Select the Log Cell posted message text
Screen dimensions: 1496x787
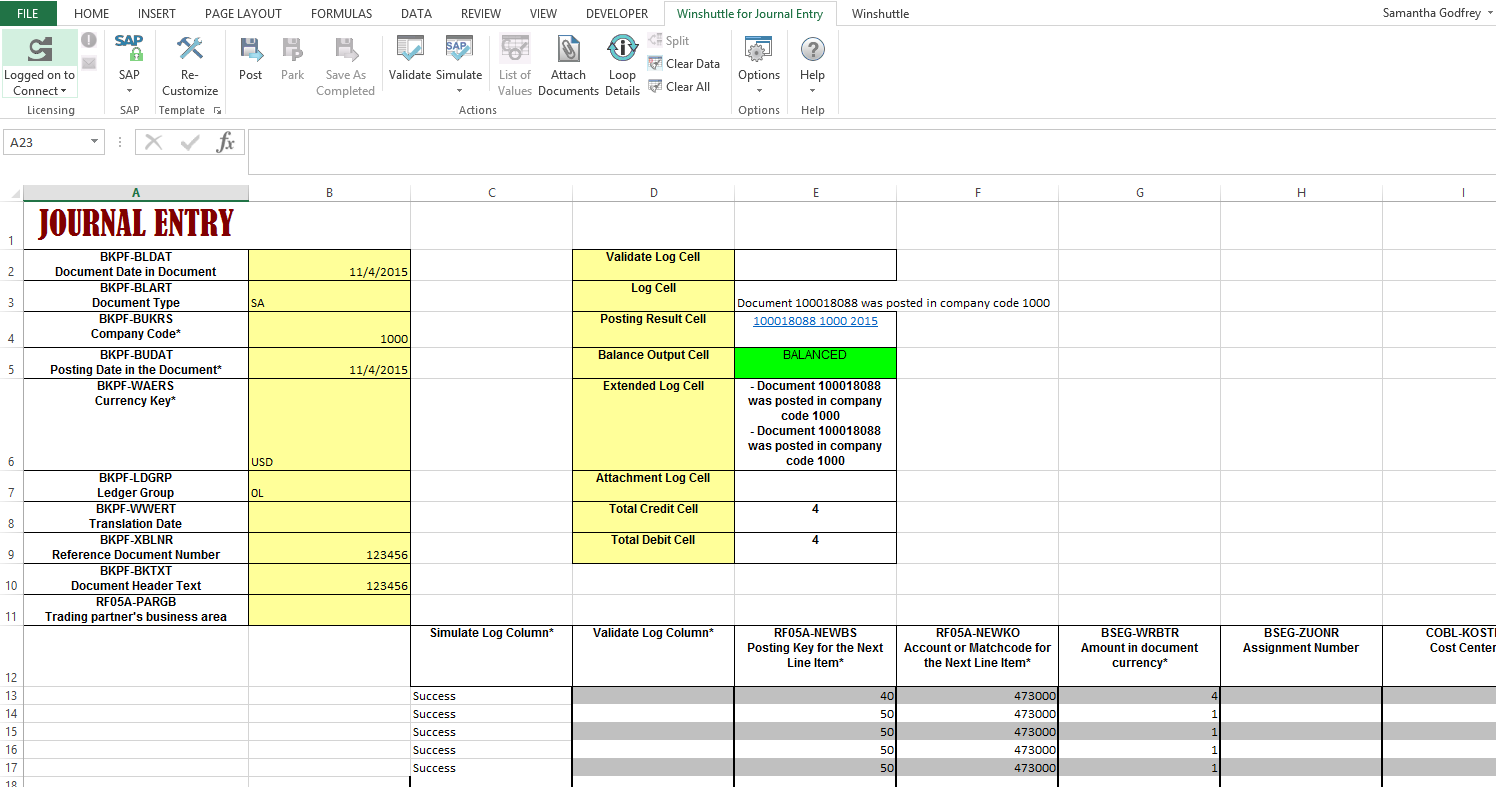893,303
